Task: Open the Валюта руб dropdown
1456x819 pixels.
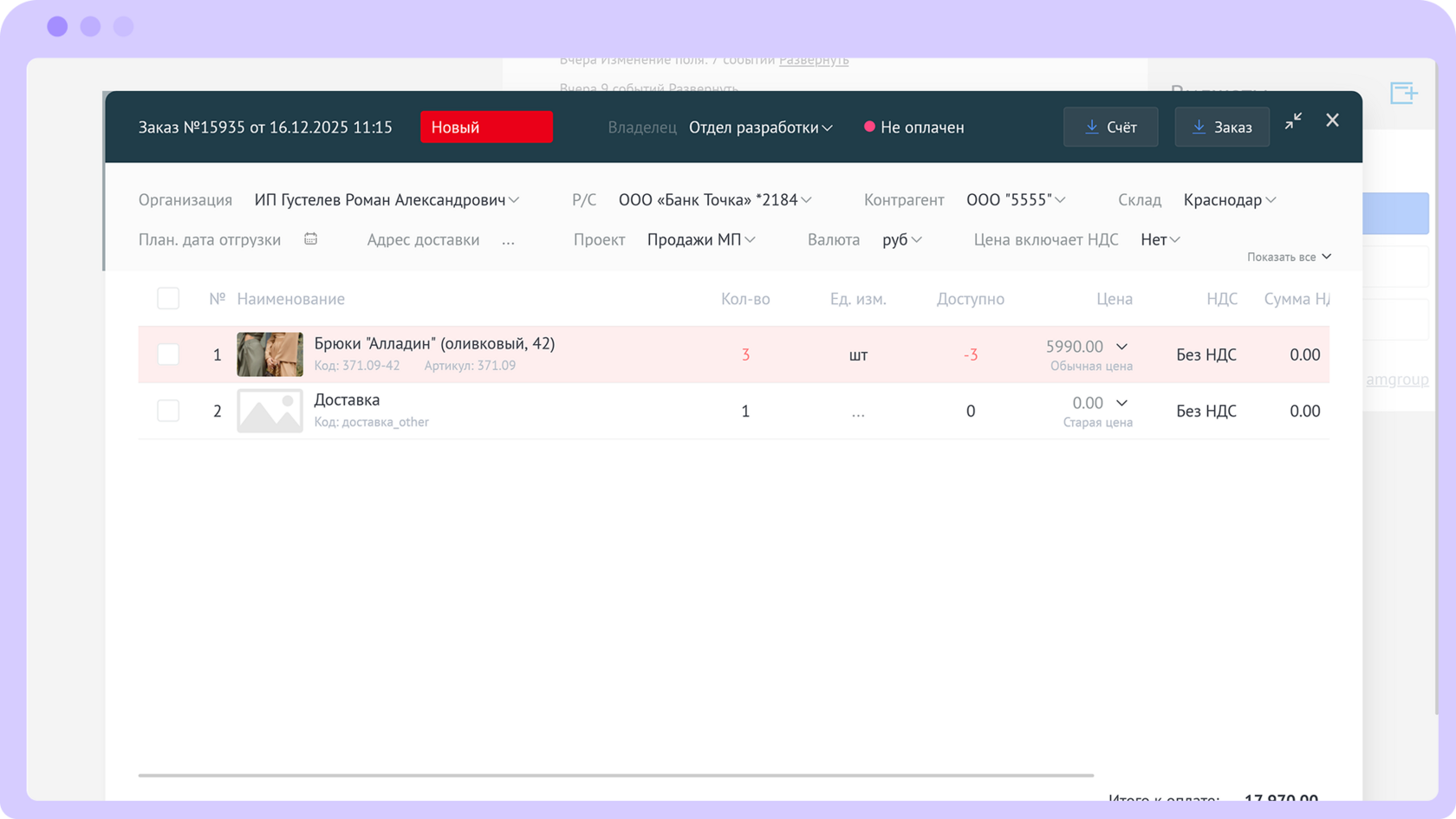Action: pos(901,240)
